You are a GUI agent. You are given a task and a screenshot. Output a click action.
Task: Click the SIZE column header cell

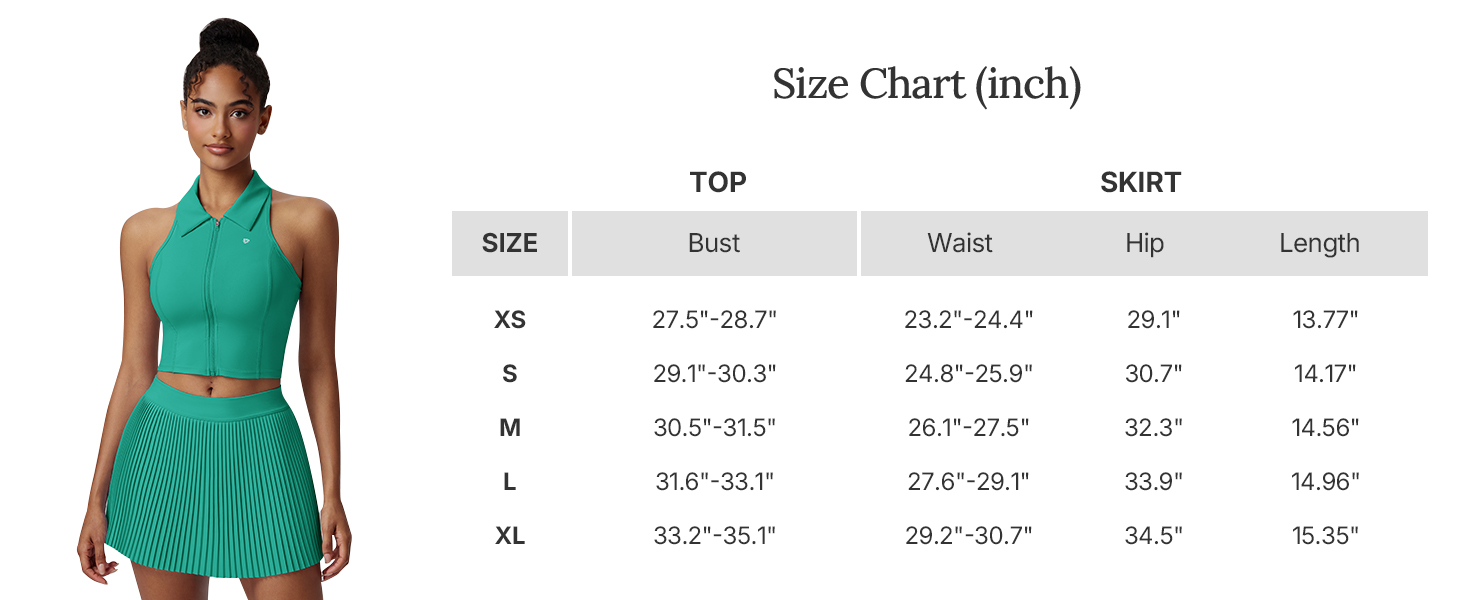[x=510, y=243]
